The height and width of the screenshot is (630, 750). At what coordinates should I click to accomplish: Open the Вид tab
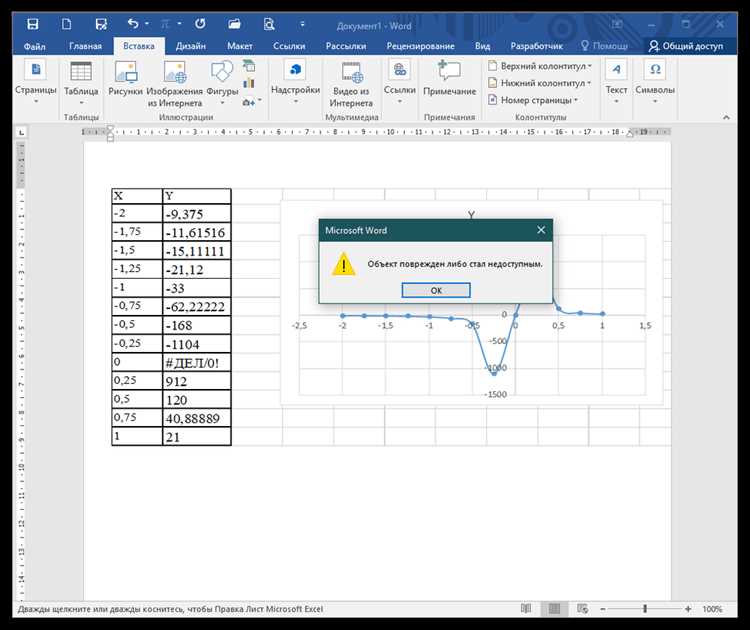pyautogui.click(x=482, y=46)
